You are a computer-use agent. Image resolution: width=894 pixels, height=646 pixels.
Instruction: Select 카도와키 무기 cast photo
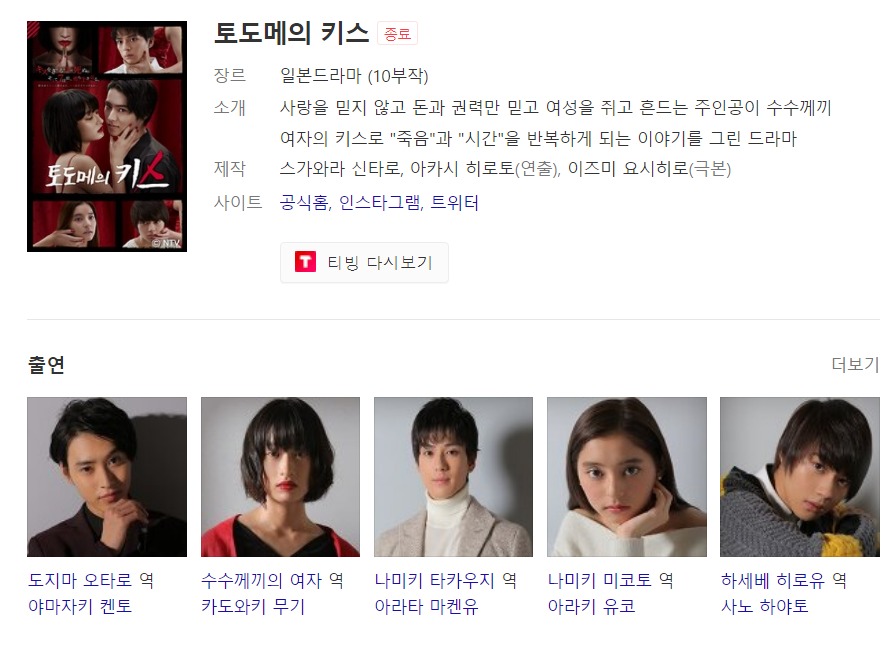click(x=280, y=477)
